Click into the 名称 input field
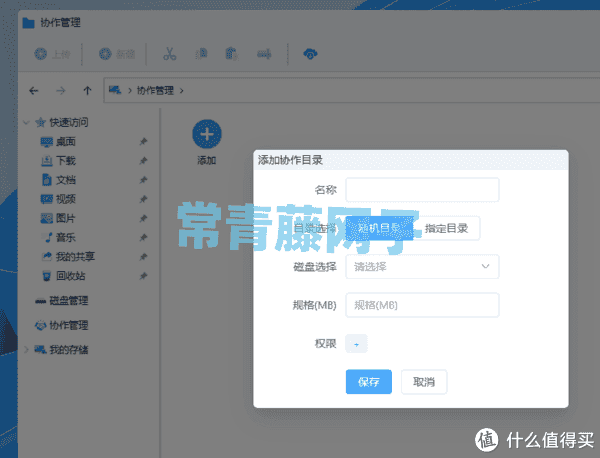 pos(422,190)
